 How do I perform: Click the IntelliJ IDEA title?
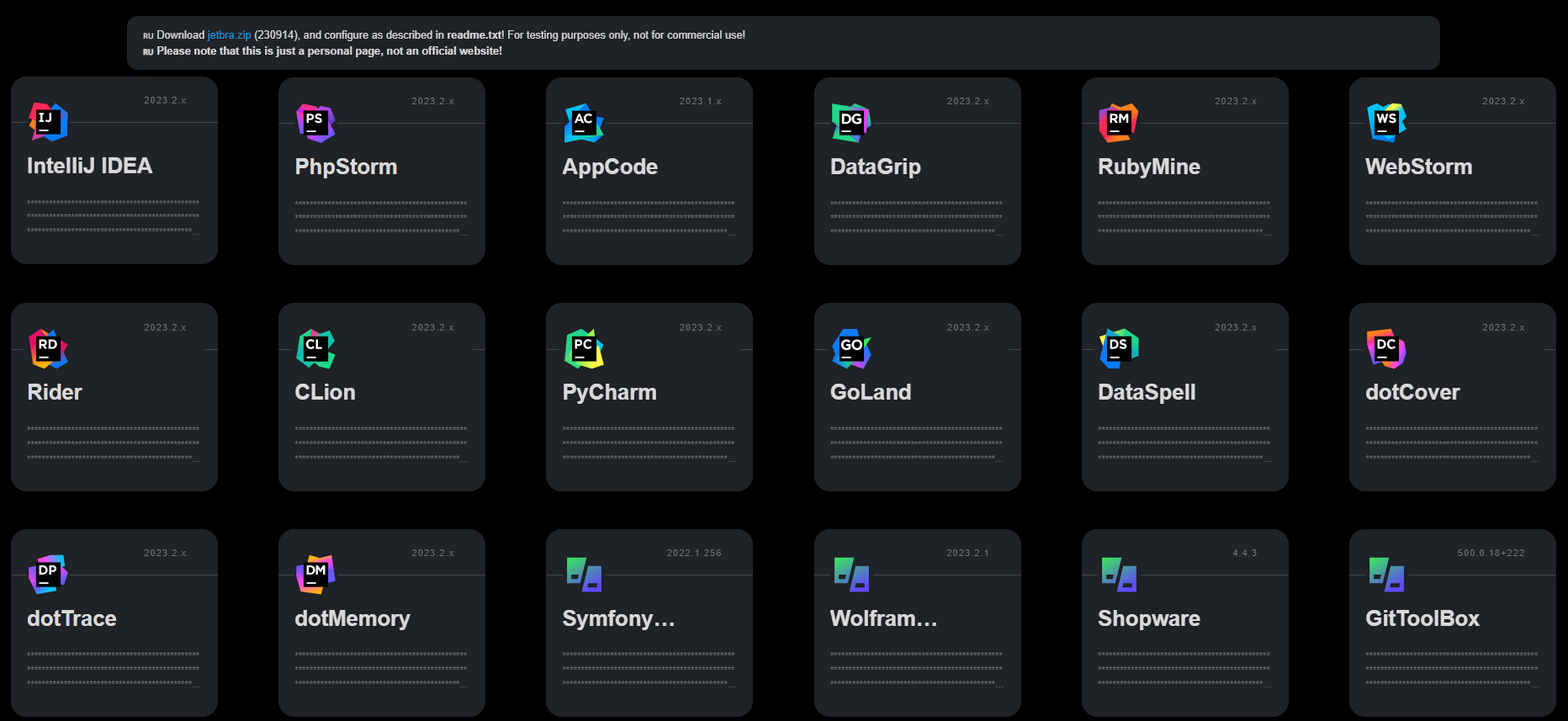89,166
